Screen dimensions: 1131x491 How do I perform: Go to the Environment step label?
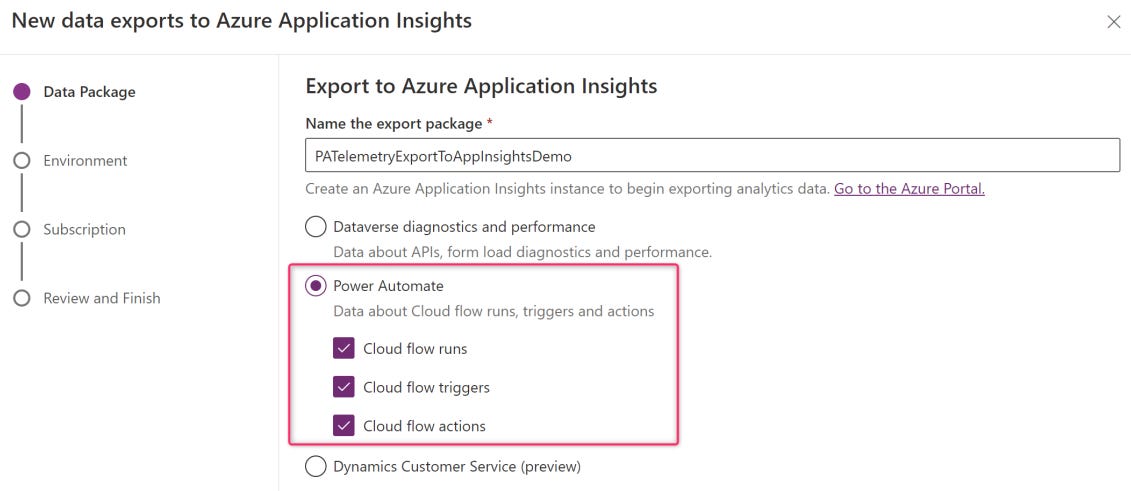85,160
